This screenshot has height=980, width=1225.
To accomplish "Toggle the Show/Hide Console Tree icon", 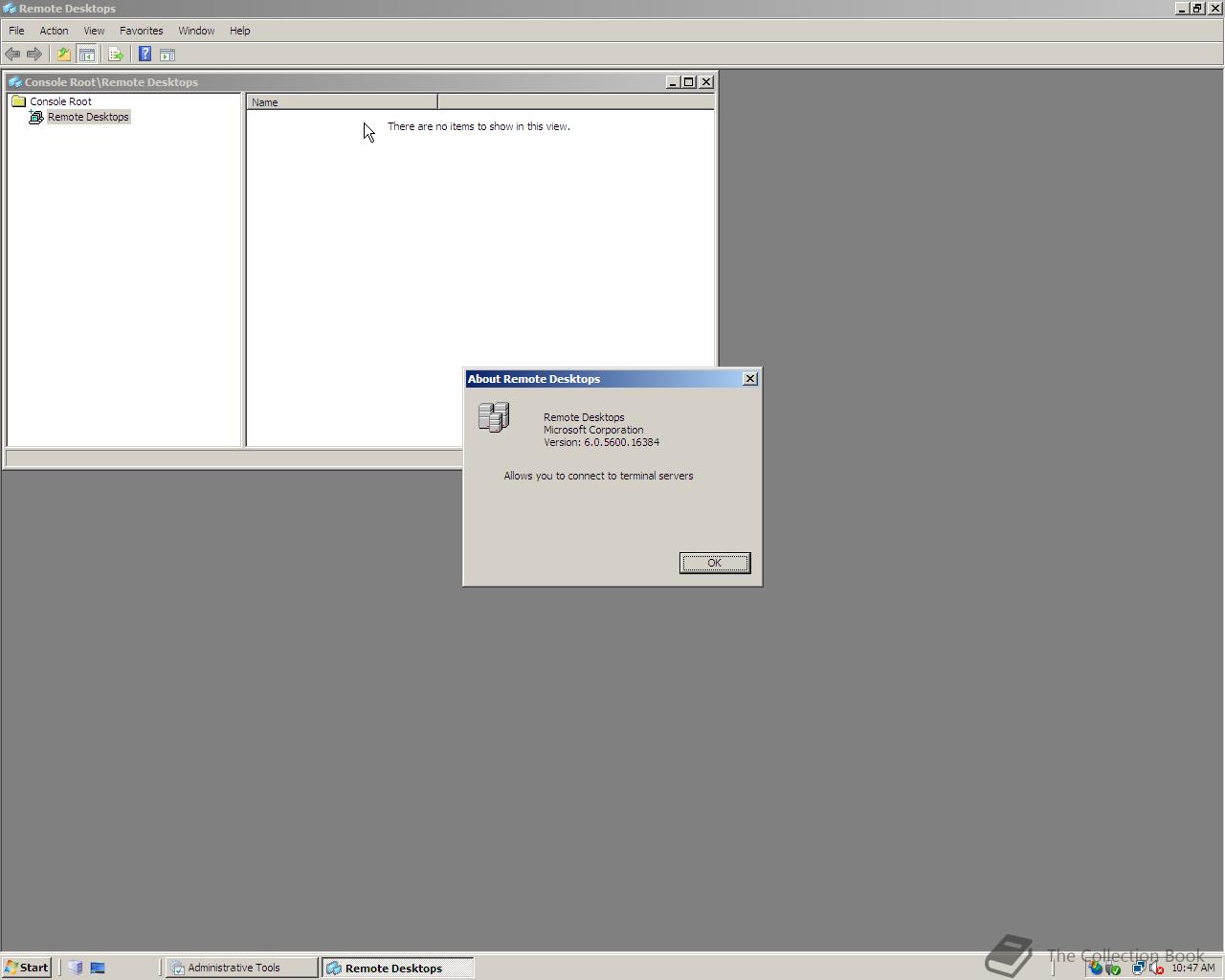I will [86, 55].
